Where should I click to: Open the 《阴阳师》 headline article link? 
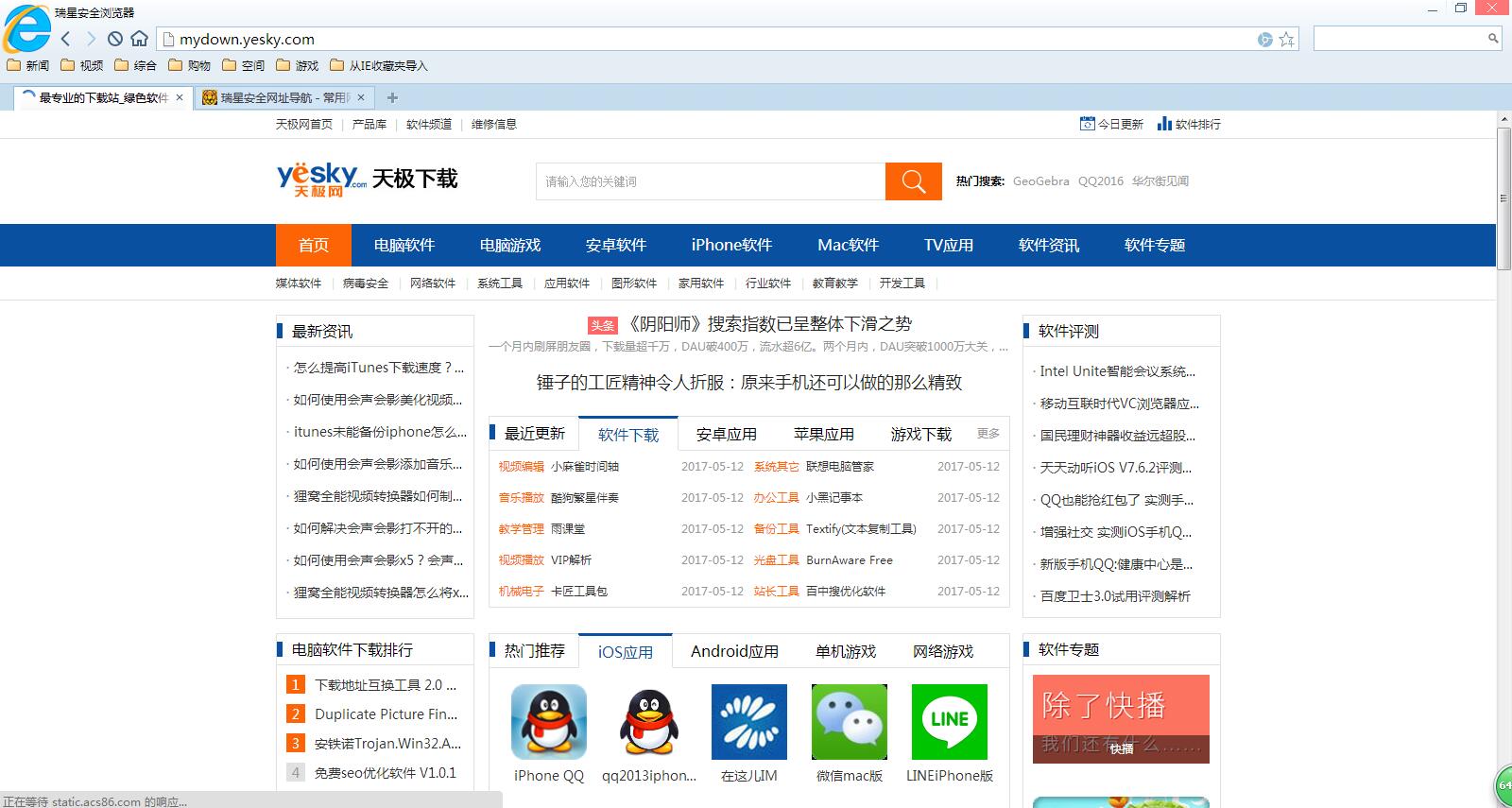click(769, 324)
